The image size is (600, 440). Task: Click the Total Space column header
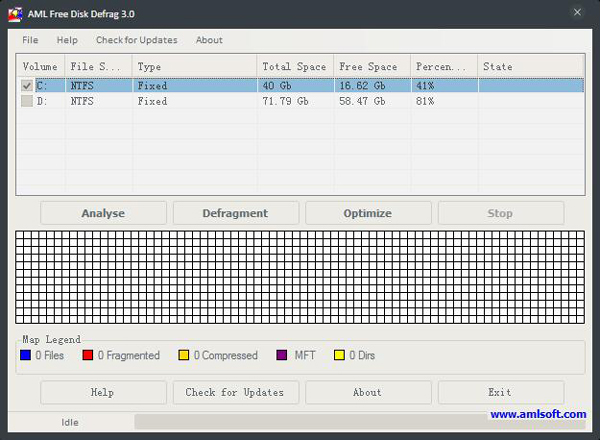click(x=295, y=67)
